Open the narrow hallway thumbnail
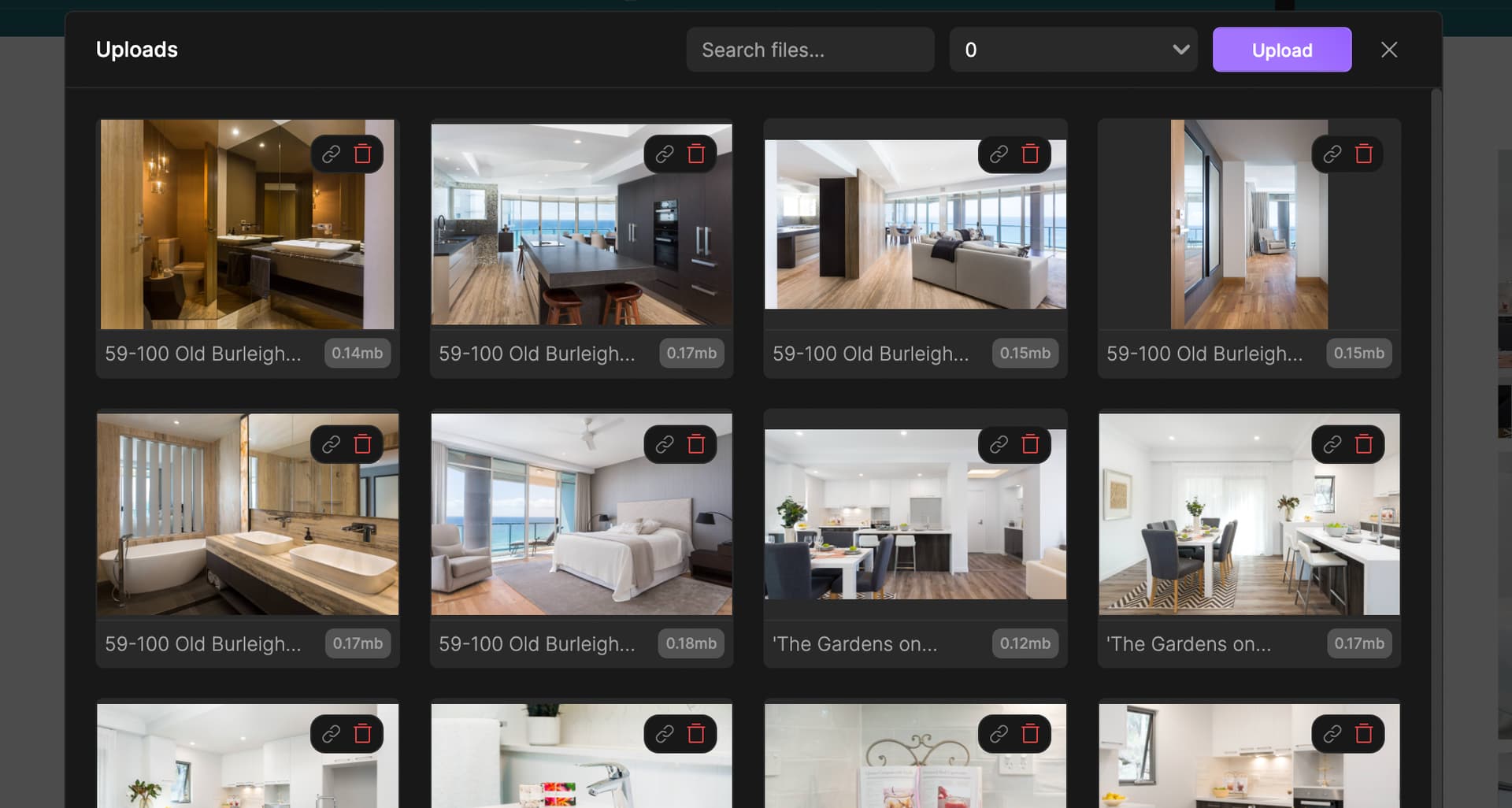This screenshot has height=808, width=1512. pos(1249,224)
